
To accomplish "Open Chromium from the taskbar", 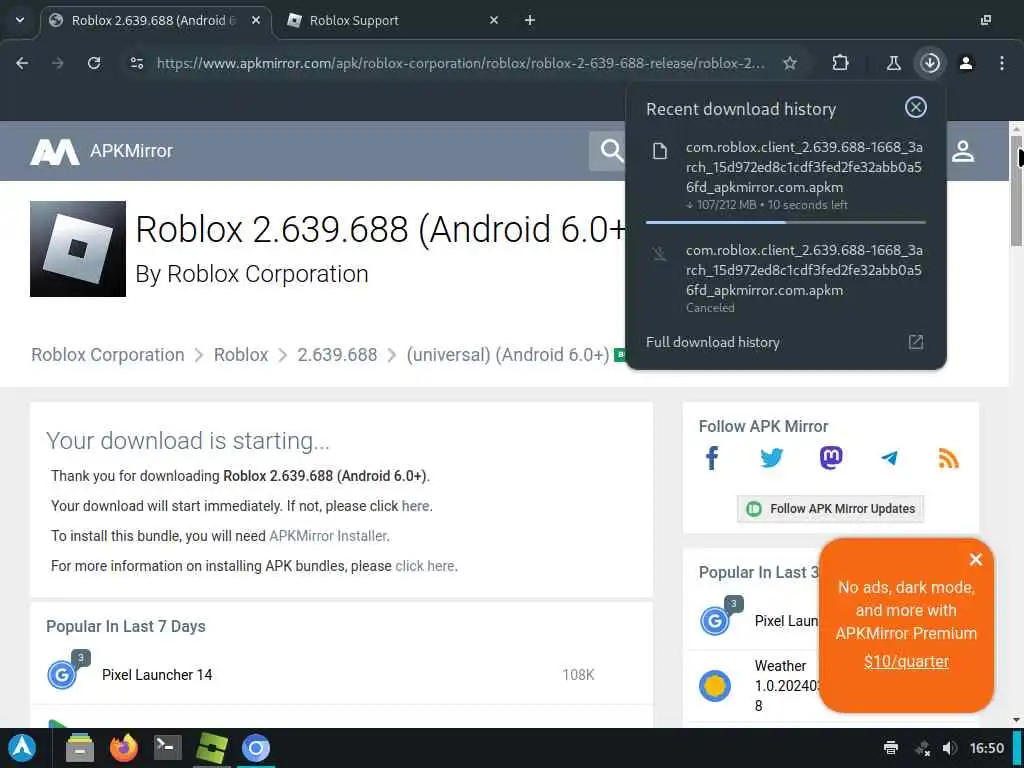I will coord(255,748).
